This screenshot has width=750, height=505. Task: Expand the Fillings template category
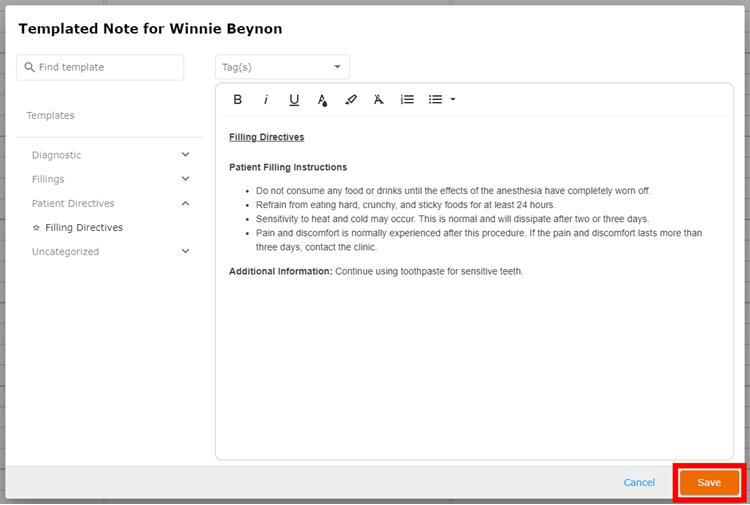pos(186,179)
